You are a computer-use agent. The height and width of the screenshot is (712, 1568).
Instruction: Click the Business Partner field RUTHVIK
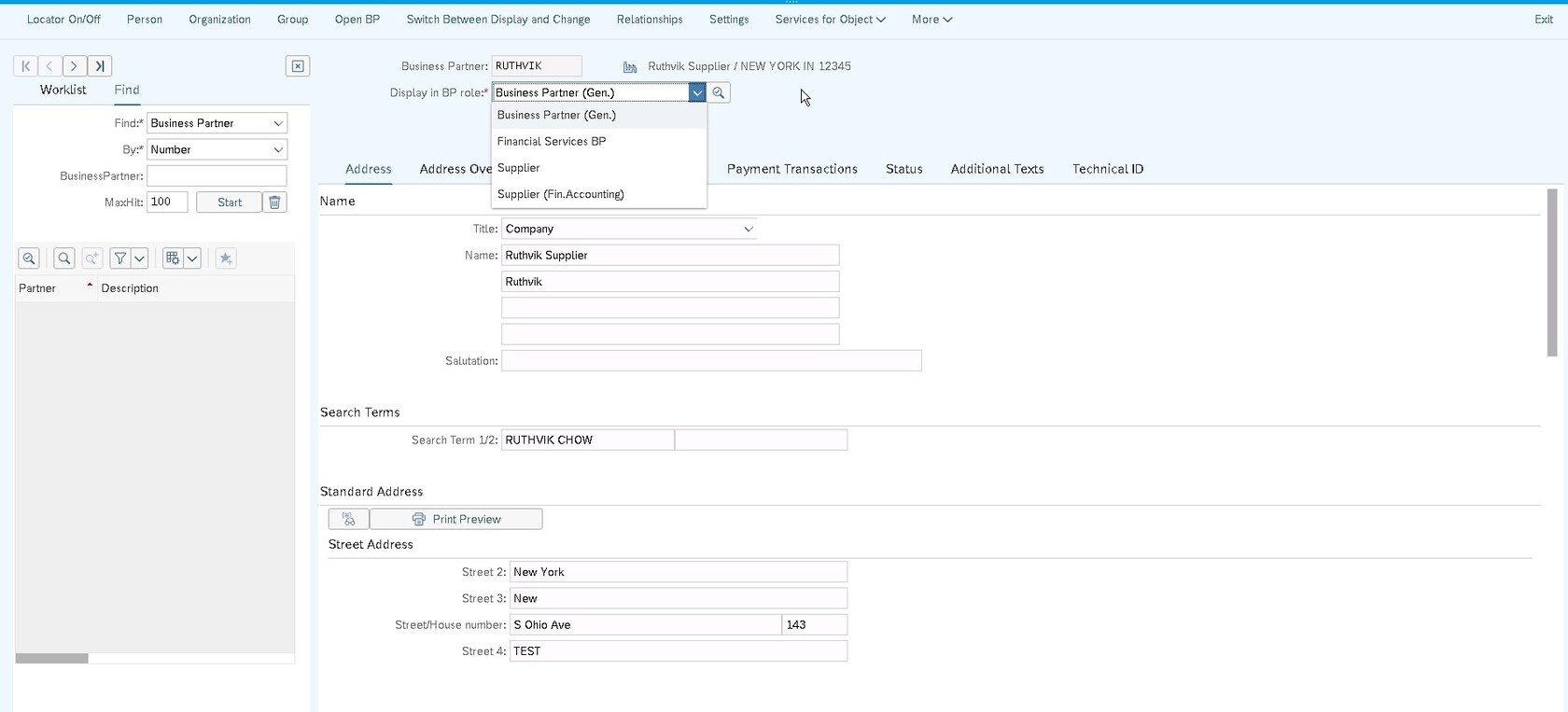pyautogui.click(x=537, y=66)
